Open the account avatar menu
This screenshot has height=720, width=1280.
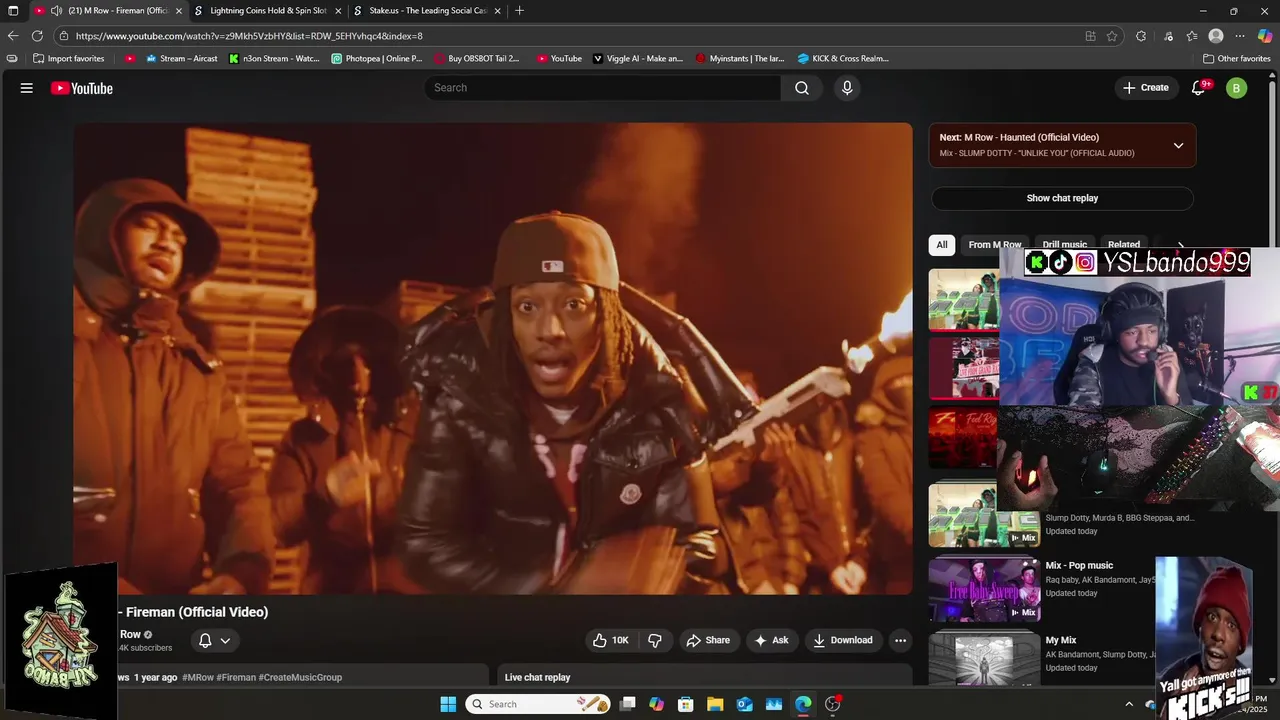1237,88
